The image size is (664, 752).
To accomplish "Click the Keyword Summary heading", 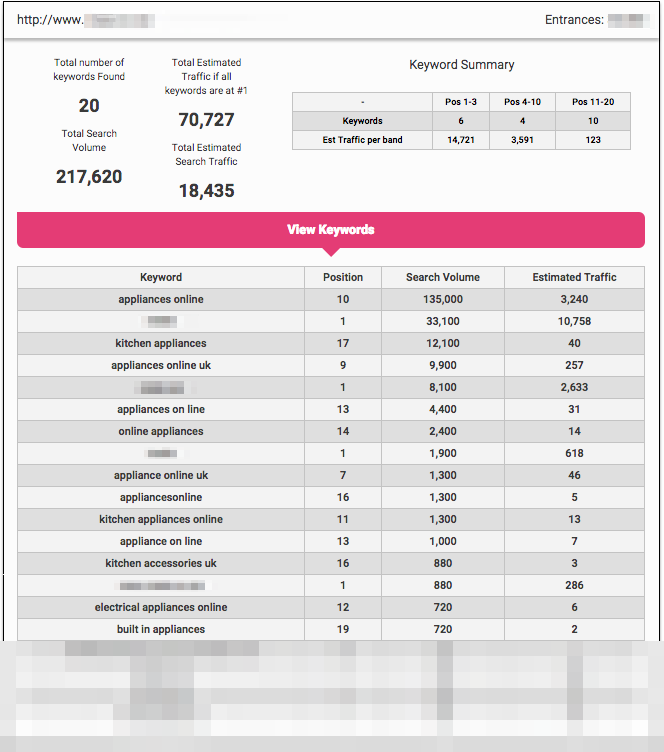I will pos(462,65).
